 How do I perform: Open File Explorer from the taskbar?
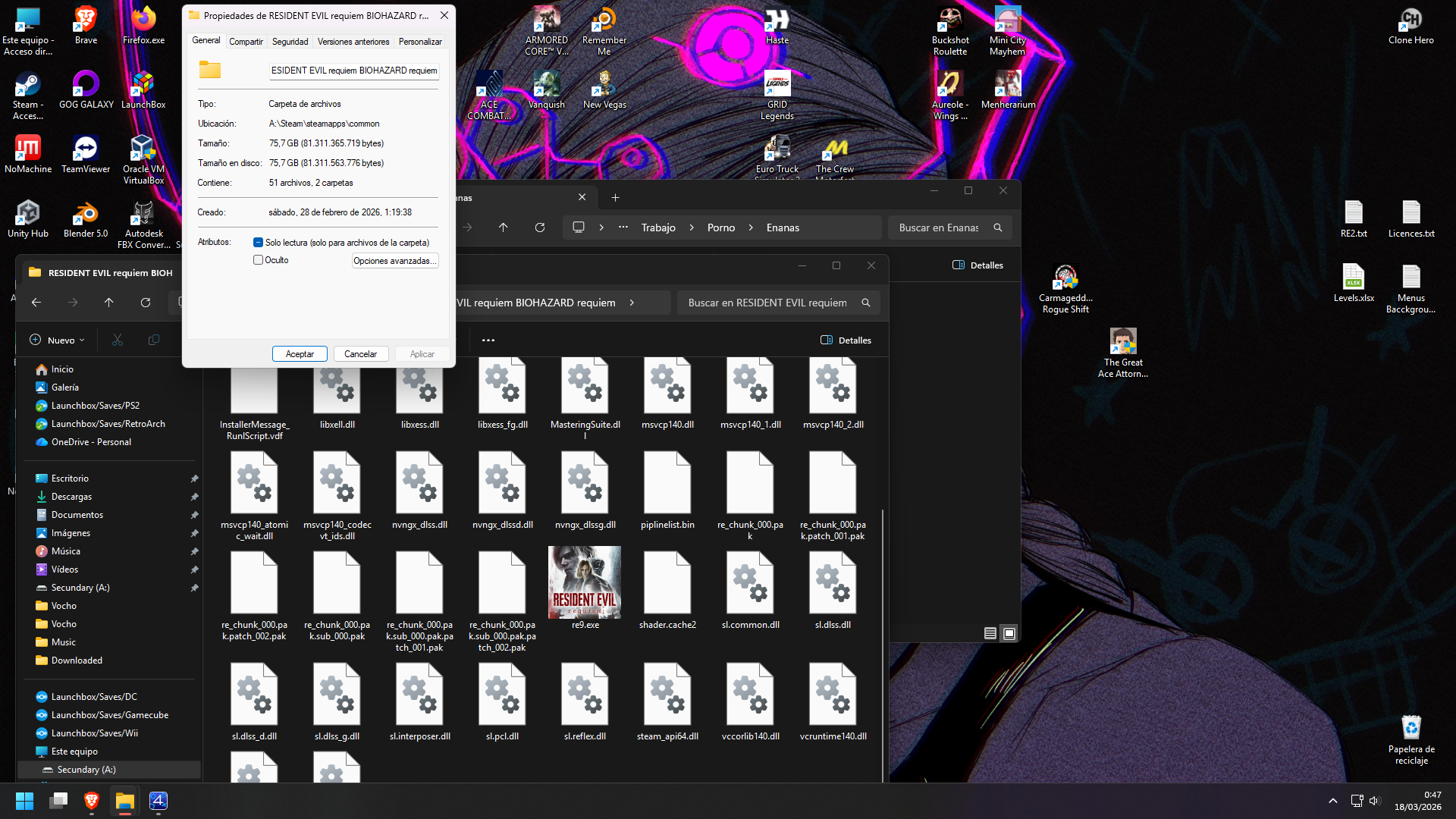[x=125, y=801]
